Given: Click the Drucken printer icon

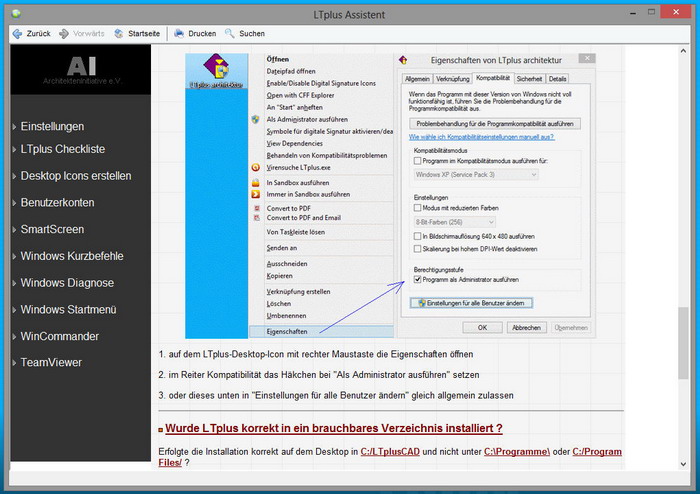Looking at the screenshot, I should pyautogui.click(x=179, y=33).
